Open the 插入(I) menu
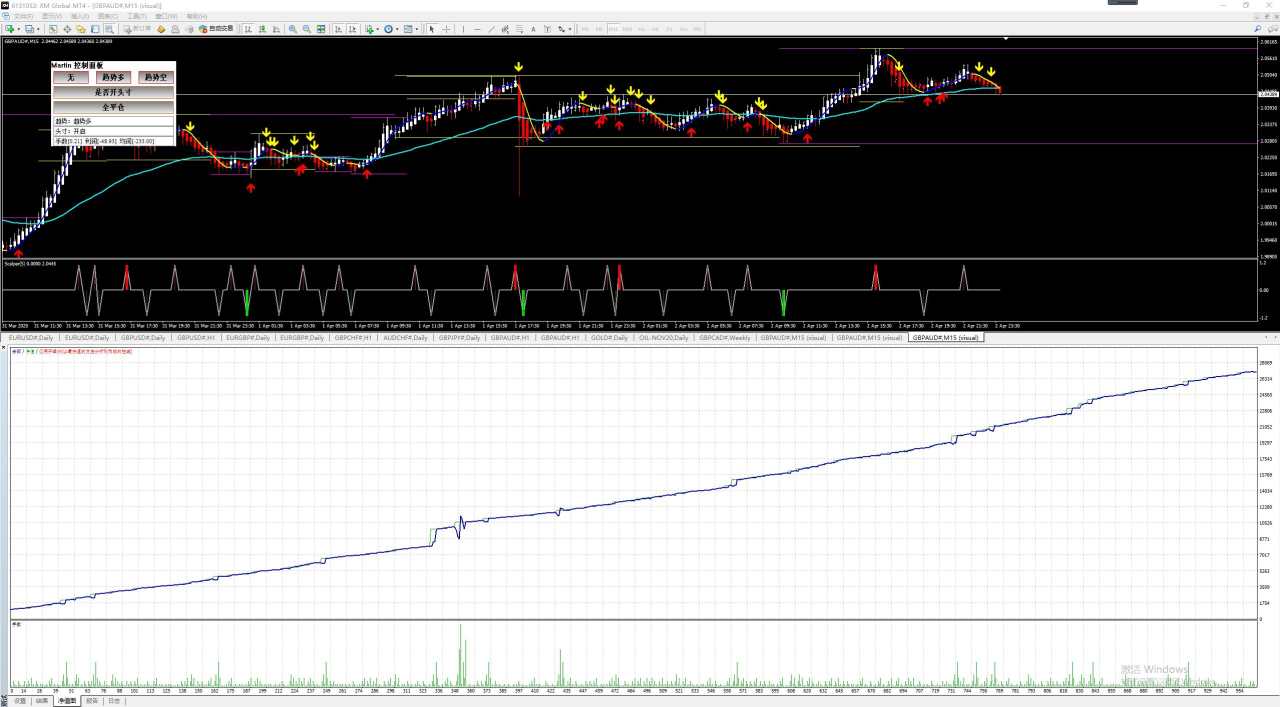This screenshot has width=1280, height=707. 79,16
